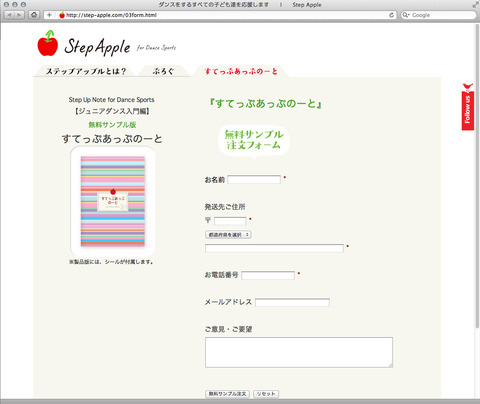Click the red Follow us side badge
The width and height of the screenshot is (480, 404).
coord(468,107)
